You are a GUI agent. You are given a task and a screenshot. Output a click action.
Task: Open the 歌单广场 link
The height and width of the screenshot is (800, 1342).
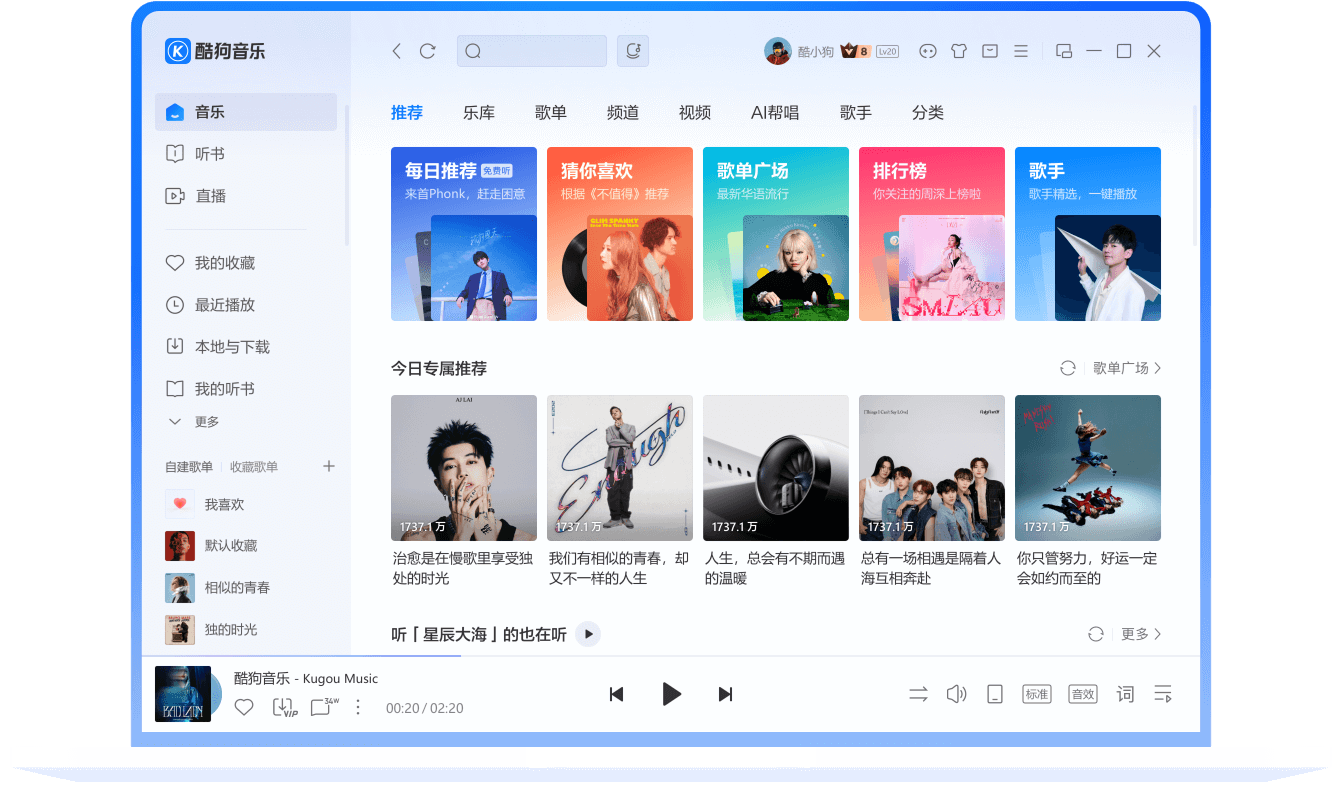point(1127,368)
